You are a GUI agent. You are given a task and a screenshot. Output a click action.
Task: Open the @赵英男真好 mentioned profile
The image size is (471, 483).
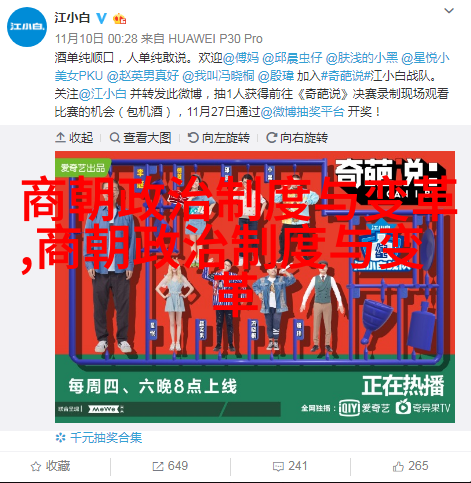coord(143,76)
